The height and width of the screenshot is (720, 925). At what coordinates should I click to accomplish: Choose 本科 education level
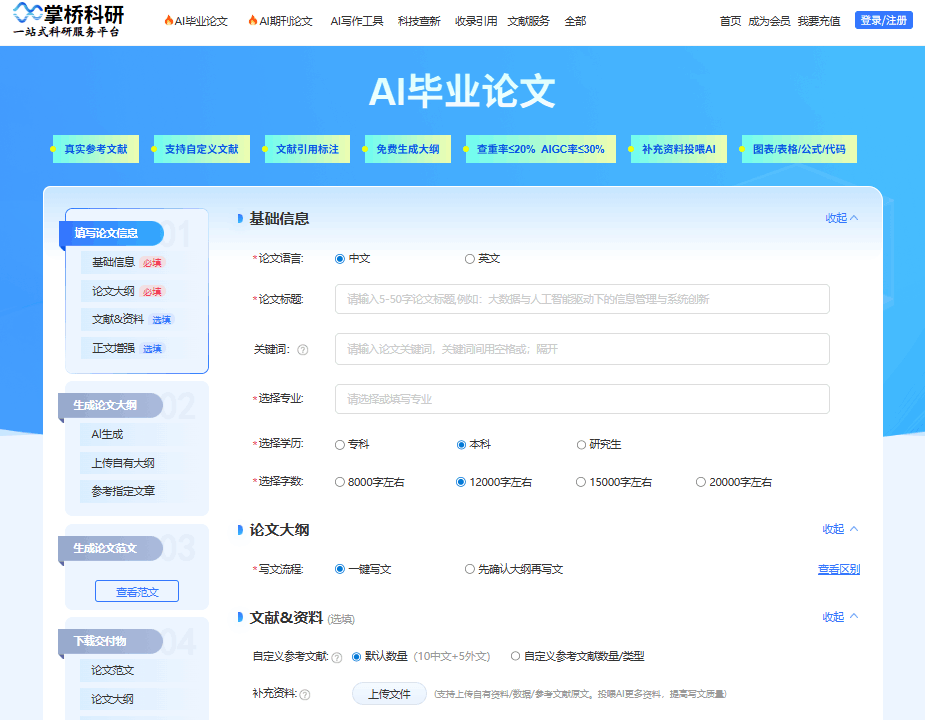tap(461, 445)
